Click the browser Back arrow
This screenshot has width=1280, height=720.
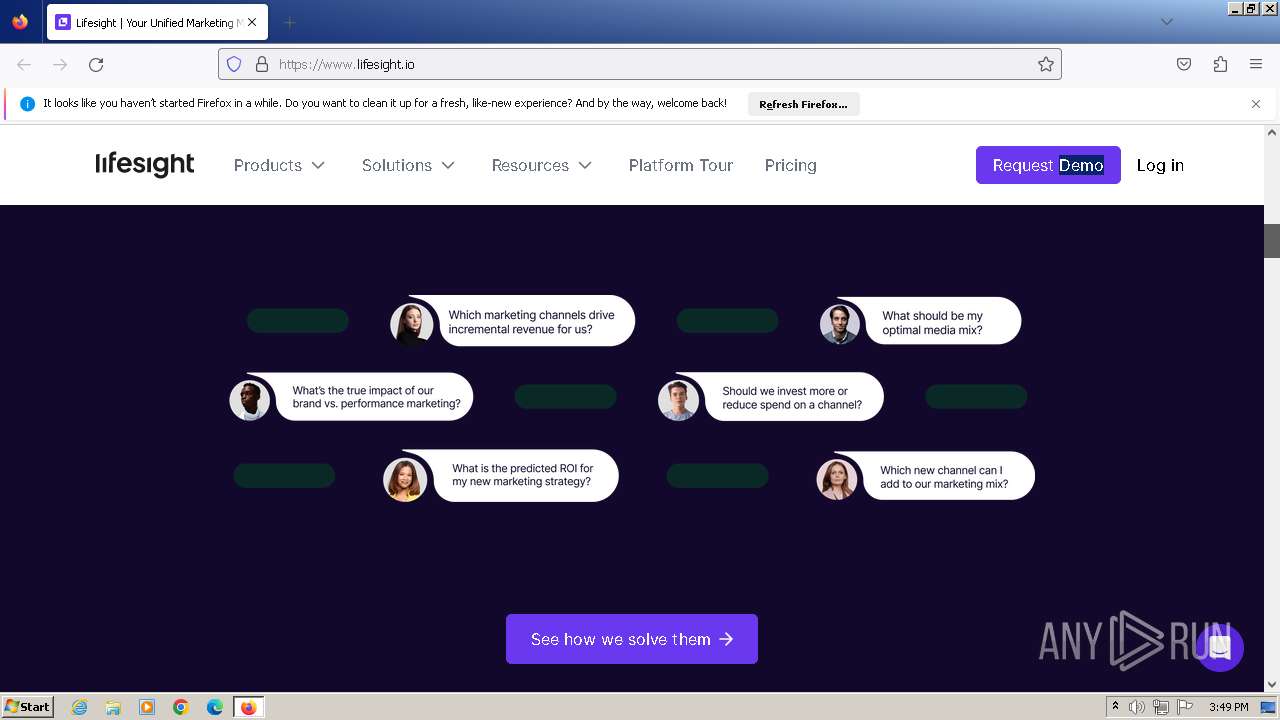(x=24, y=64)
